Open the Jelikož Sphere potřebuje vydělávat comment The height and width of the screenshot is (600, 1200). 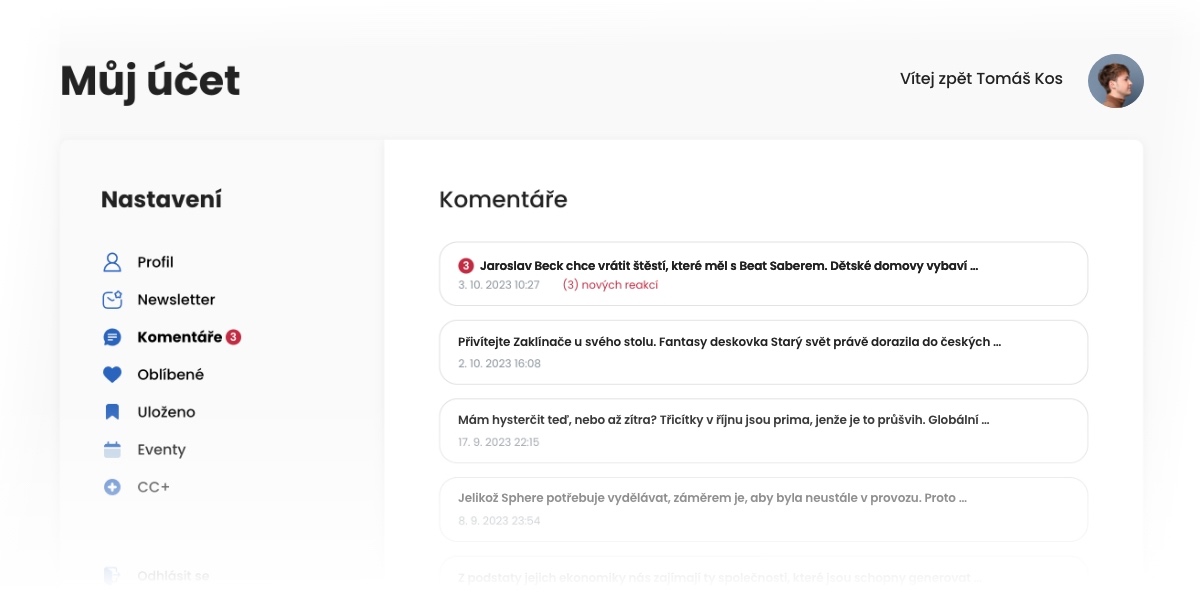click(x=763, y=509)
